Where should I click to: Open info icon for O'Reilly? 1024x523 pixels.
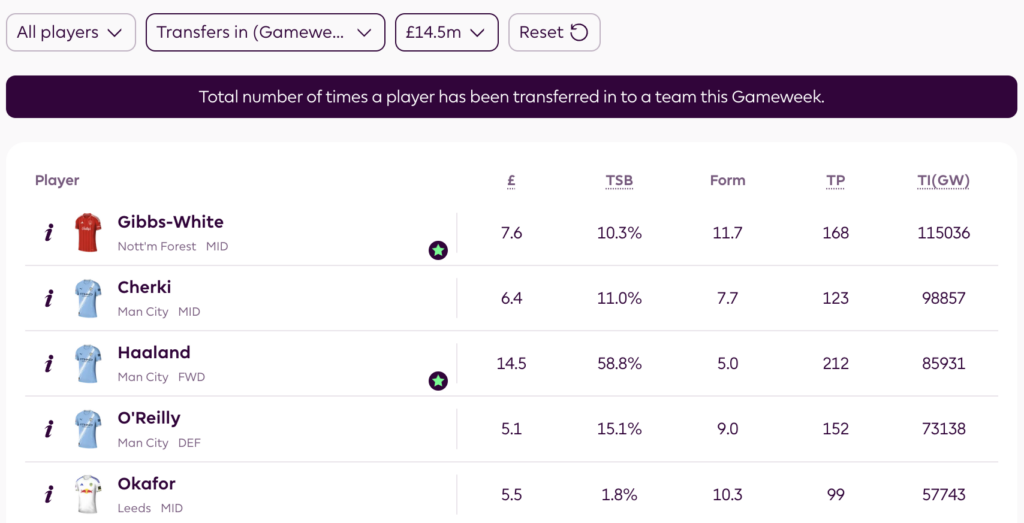(x=48, y=429)
